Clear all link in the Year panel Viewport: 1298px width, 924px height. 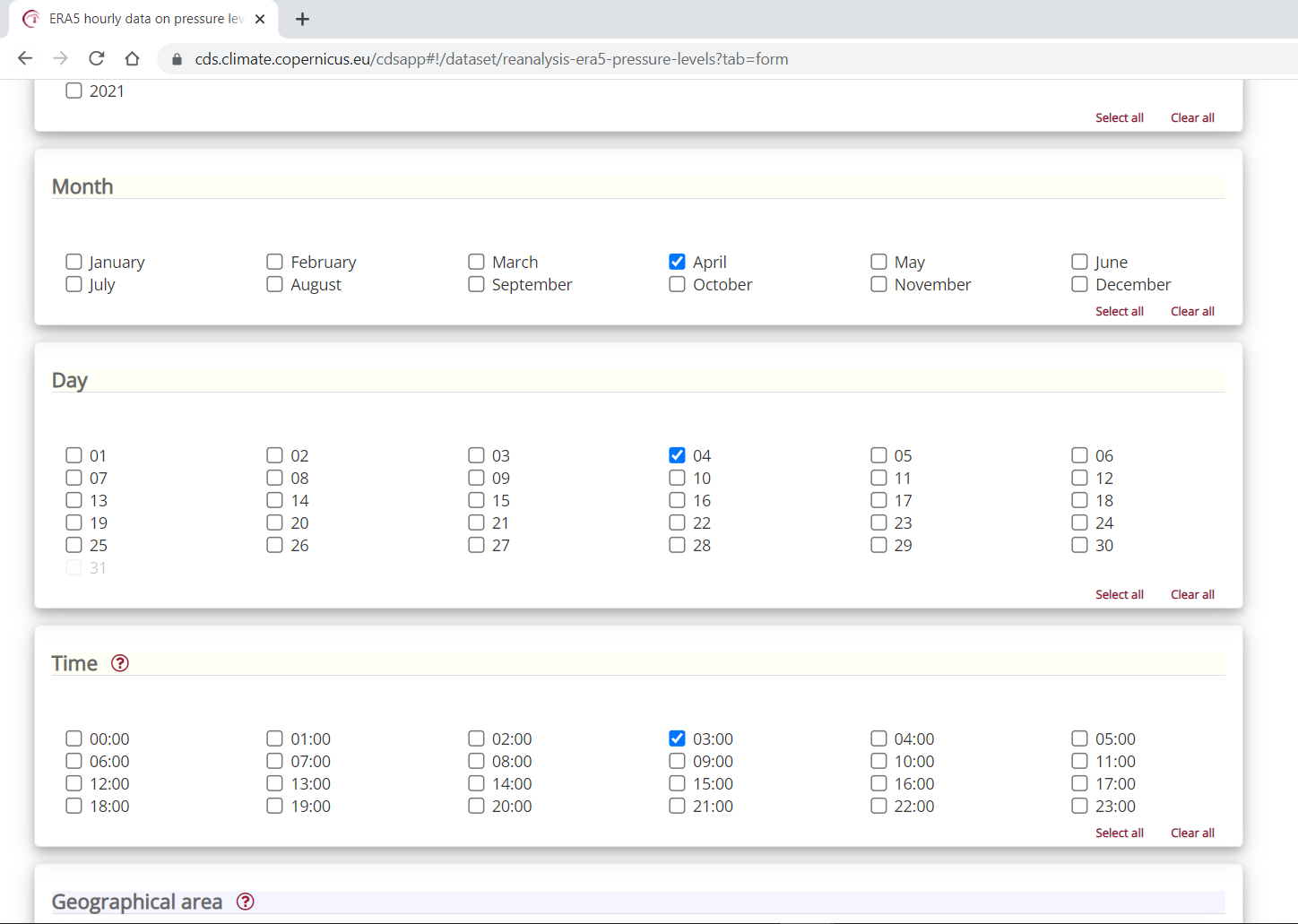pyautogui.click(x=1192, y=117)
